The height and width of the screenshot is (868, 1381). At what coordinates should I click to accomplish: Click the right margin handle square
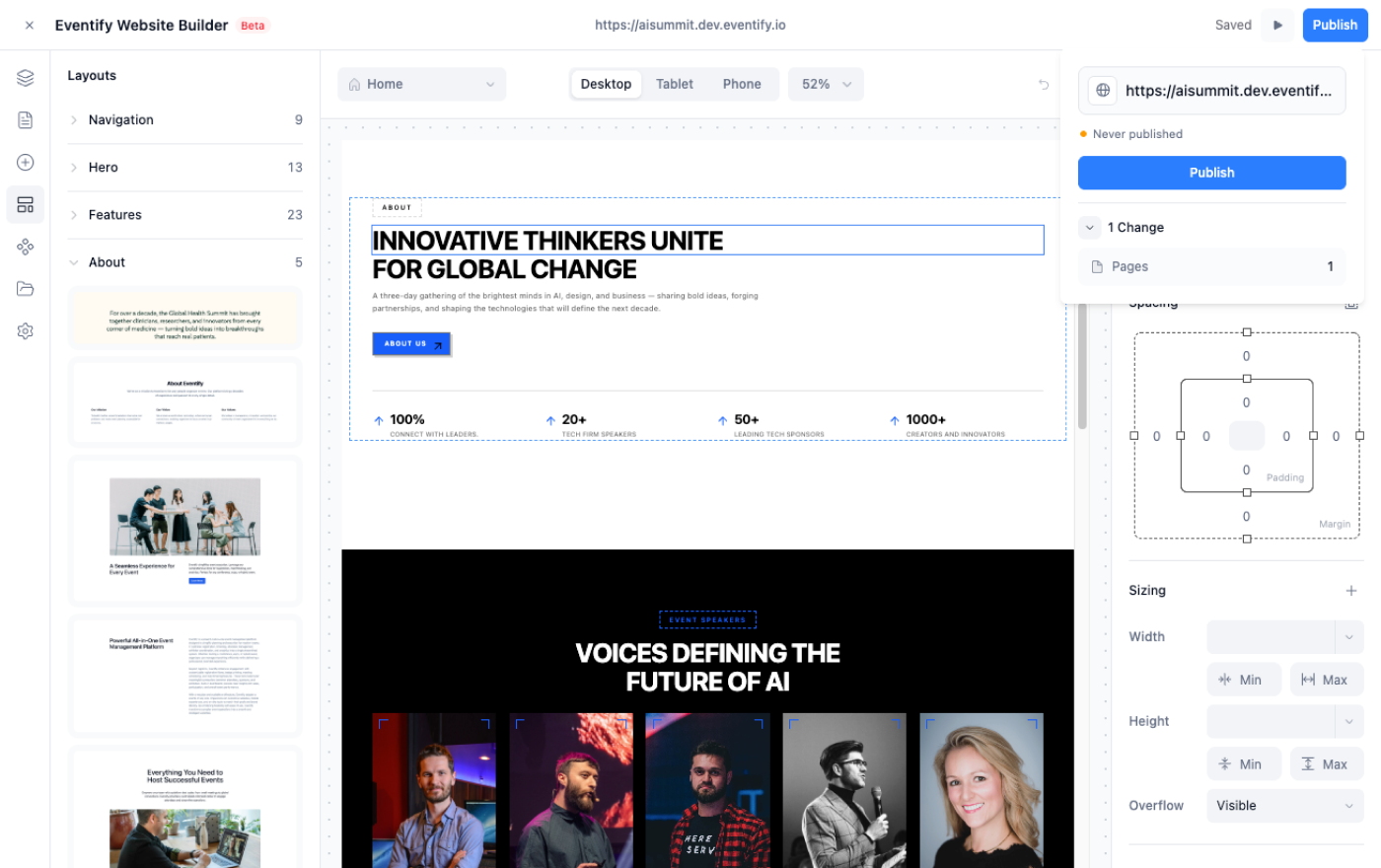point(1359,436)
